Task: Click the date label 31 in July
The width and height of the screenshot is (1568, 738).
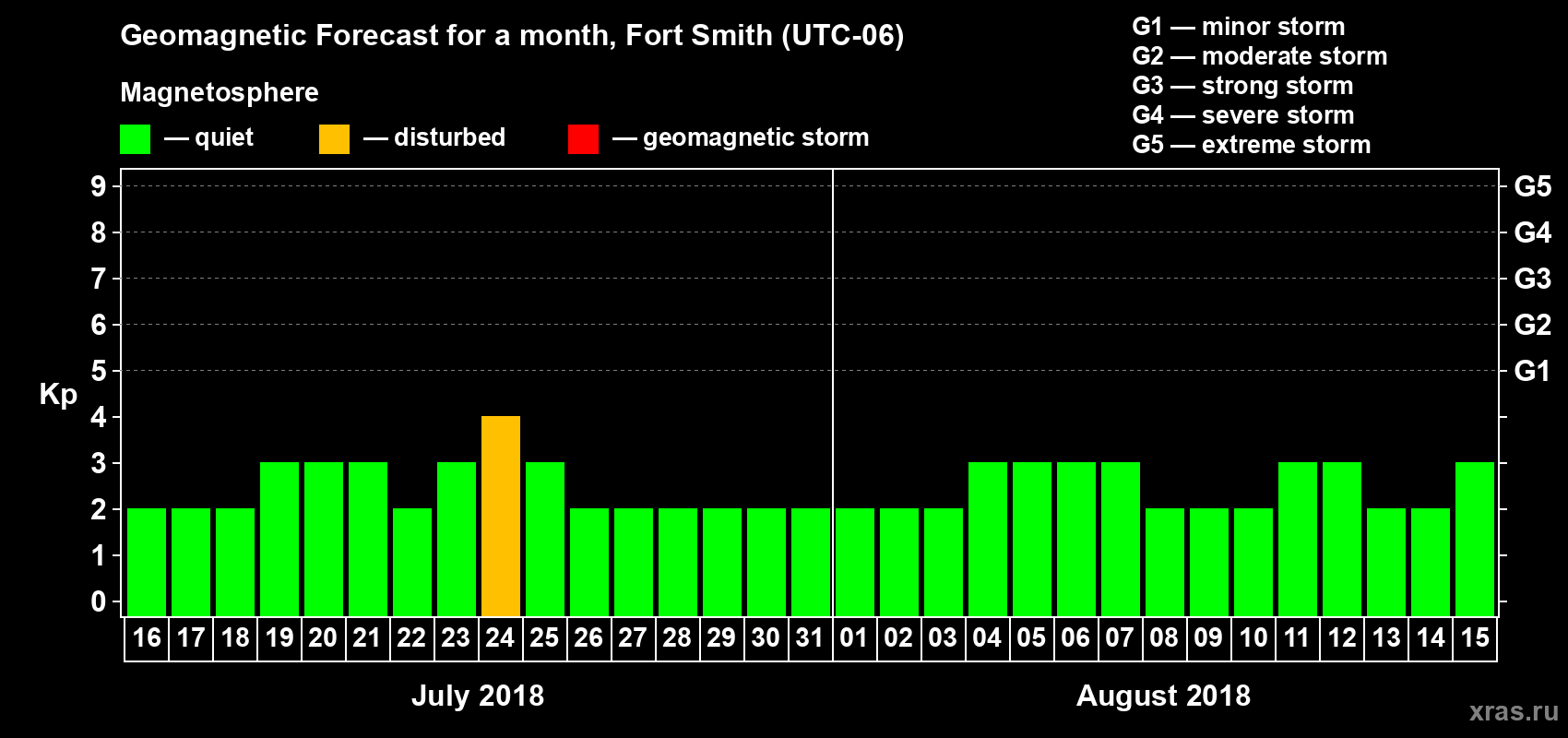Action: click(810, 637)
